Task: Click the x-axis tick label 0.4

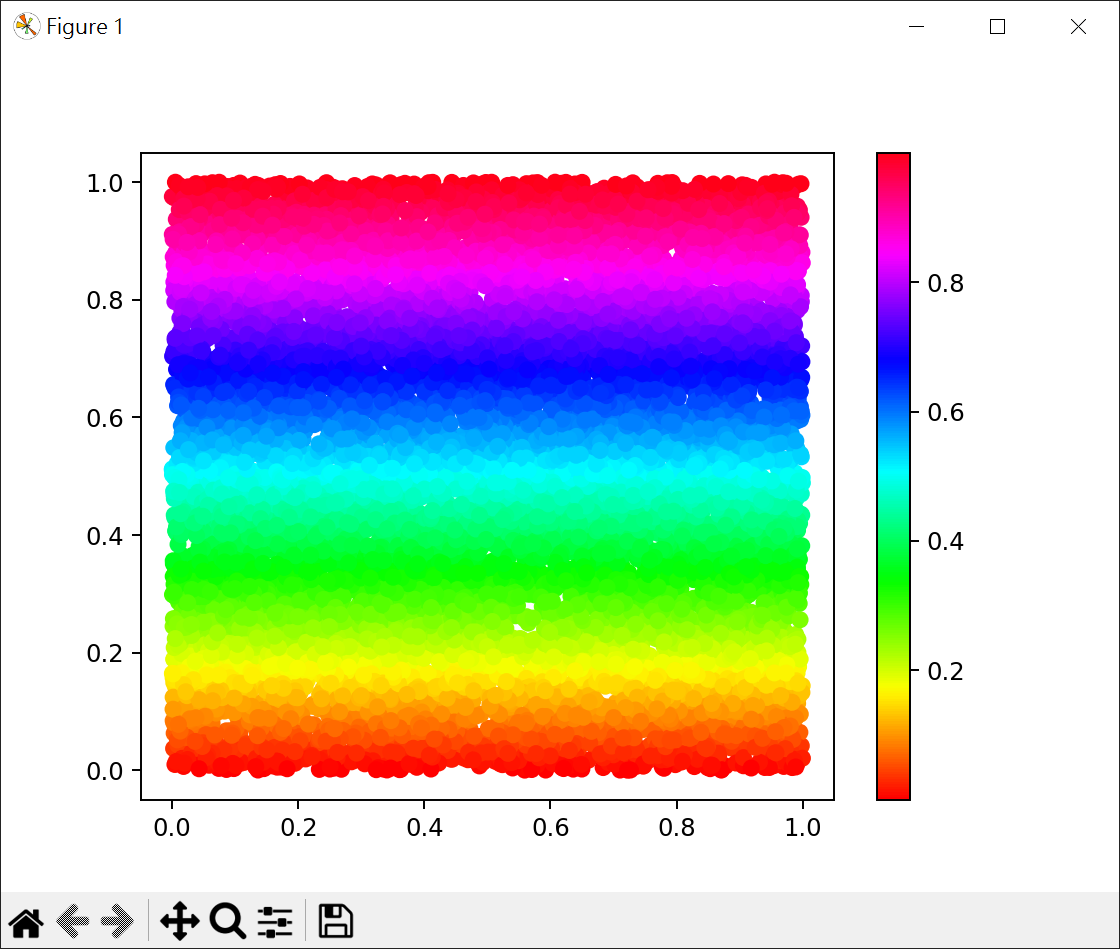Action: click(x=424, y=827)
